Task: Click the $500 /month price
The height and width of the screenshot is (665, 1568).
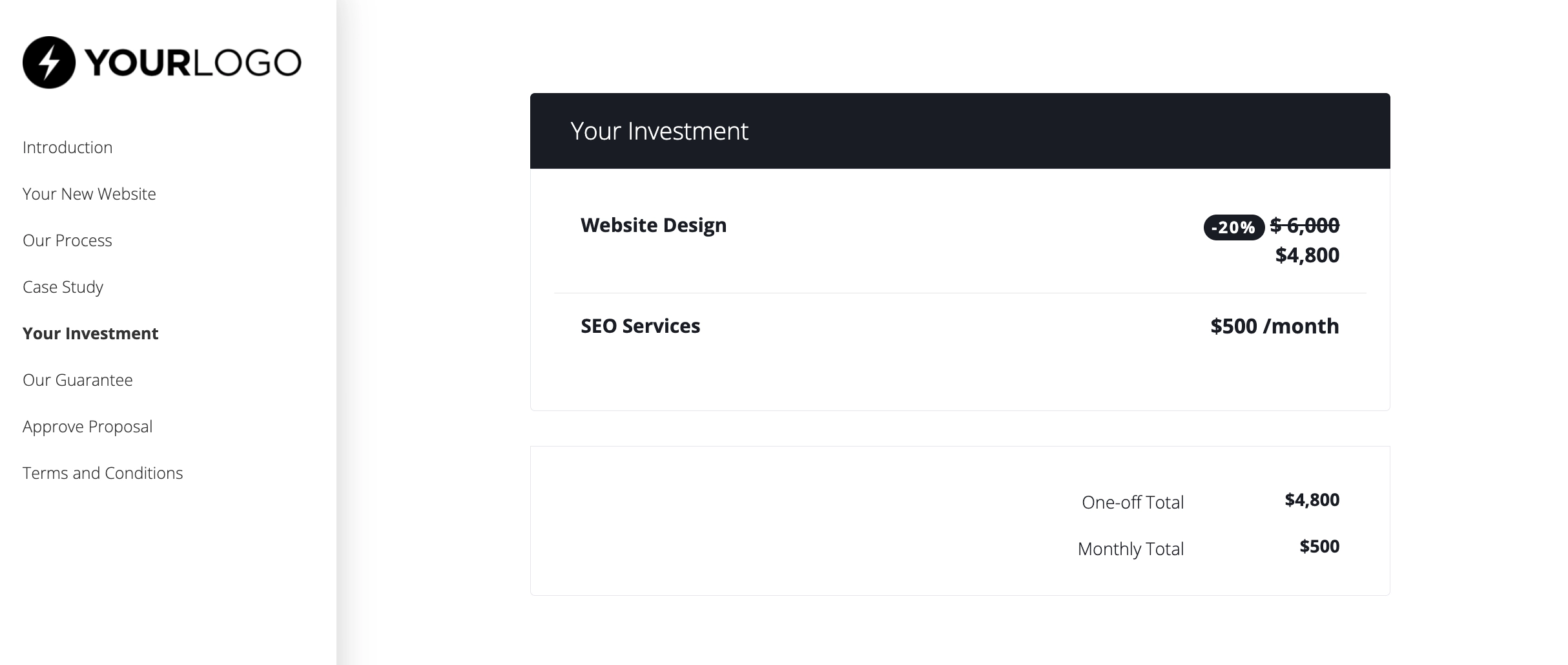Action: tap(1275, 326)
